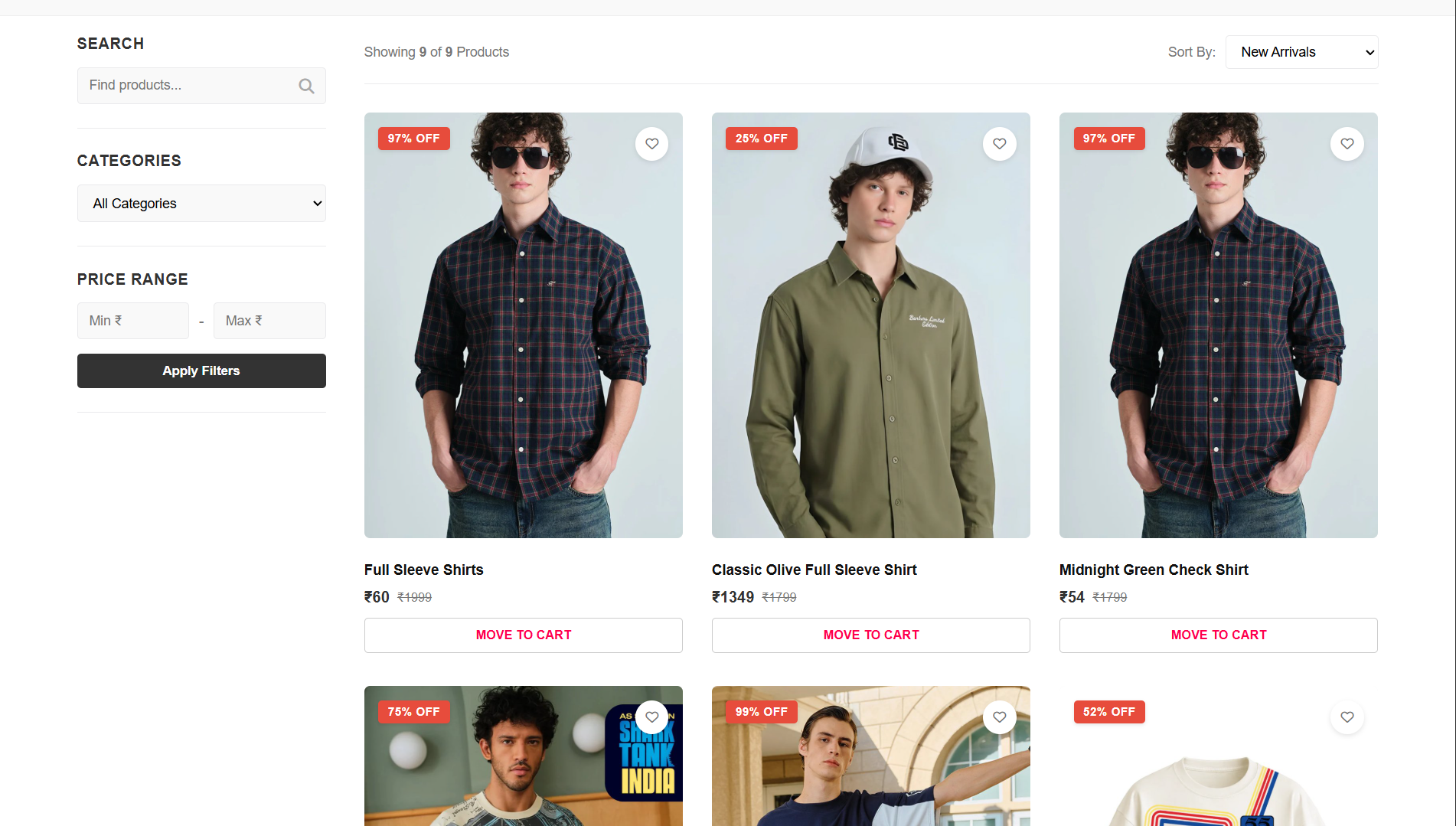
Task: Click the heart on the Shark Tank India product
Action: (651, 717)
